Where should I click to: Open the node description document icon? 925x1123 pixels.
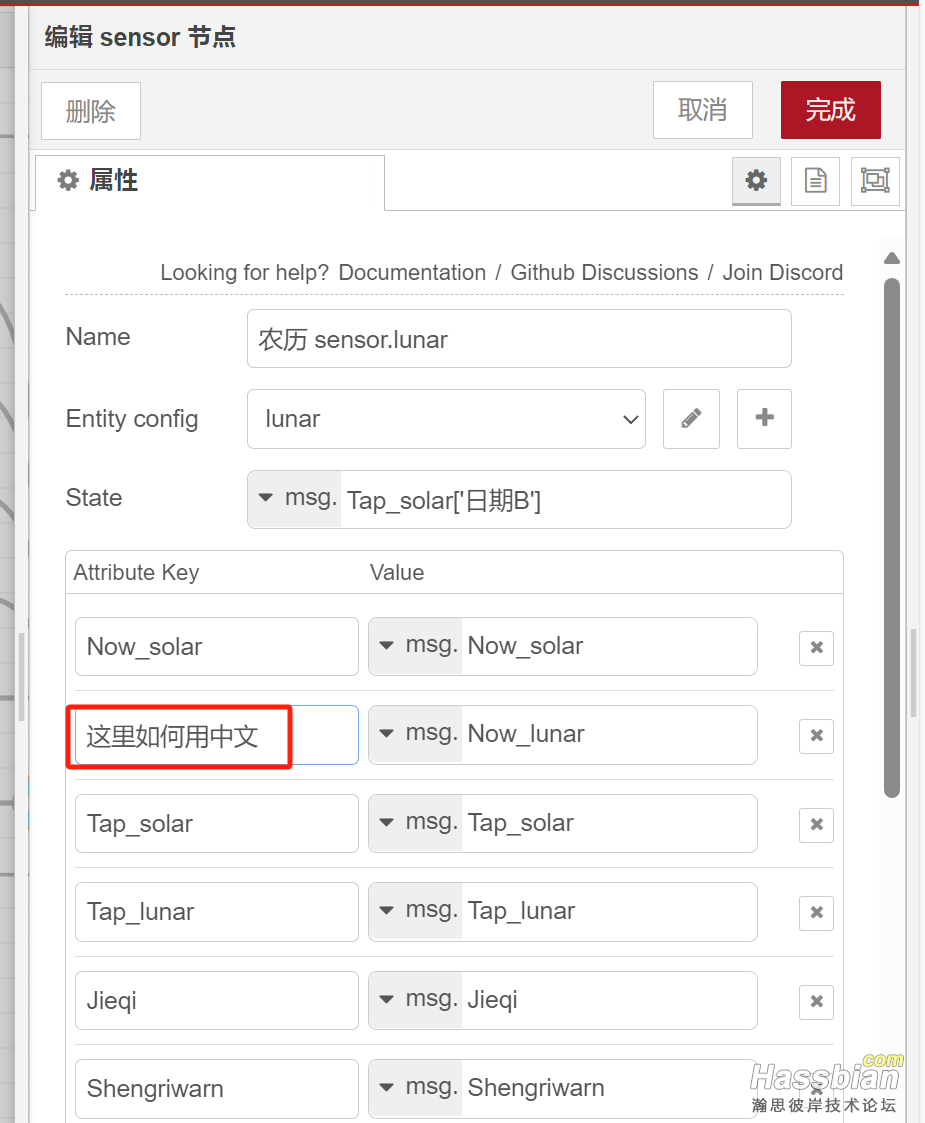(815, 180)
